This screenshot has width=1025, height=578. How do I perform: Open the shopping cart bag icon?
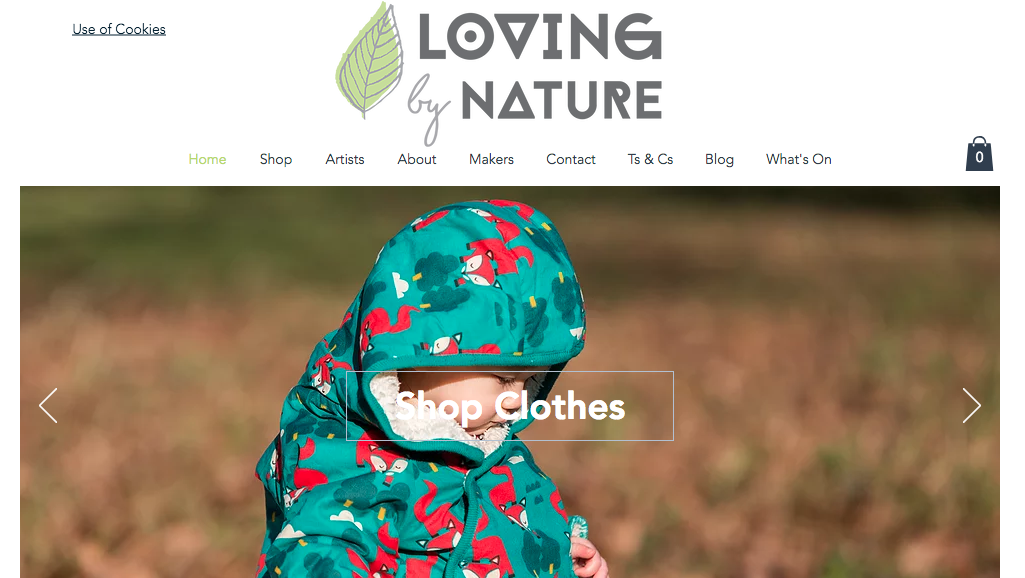click(x=979, y=154)
